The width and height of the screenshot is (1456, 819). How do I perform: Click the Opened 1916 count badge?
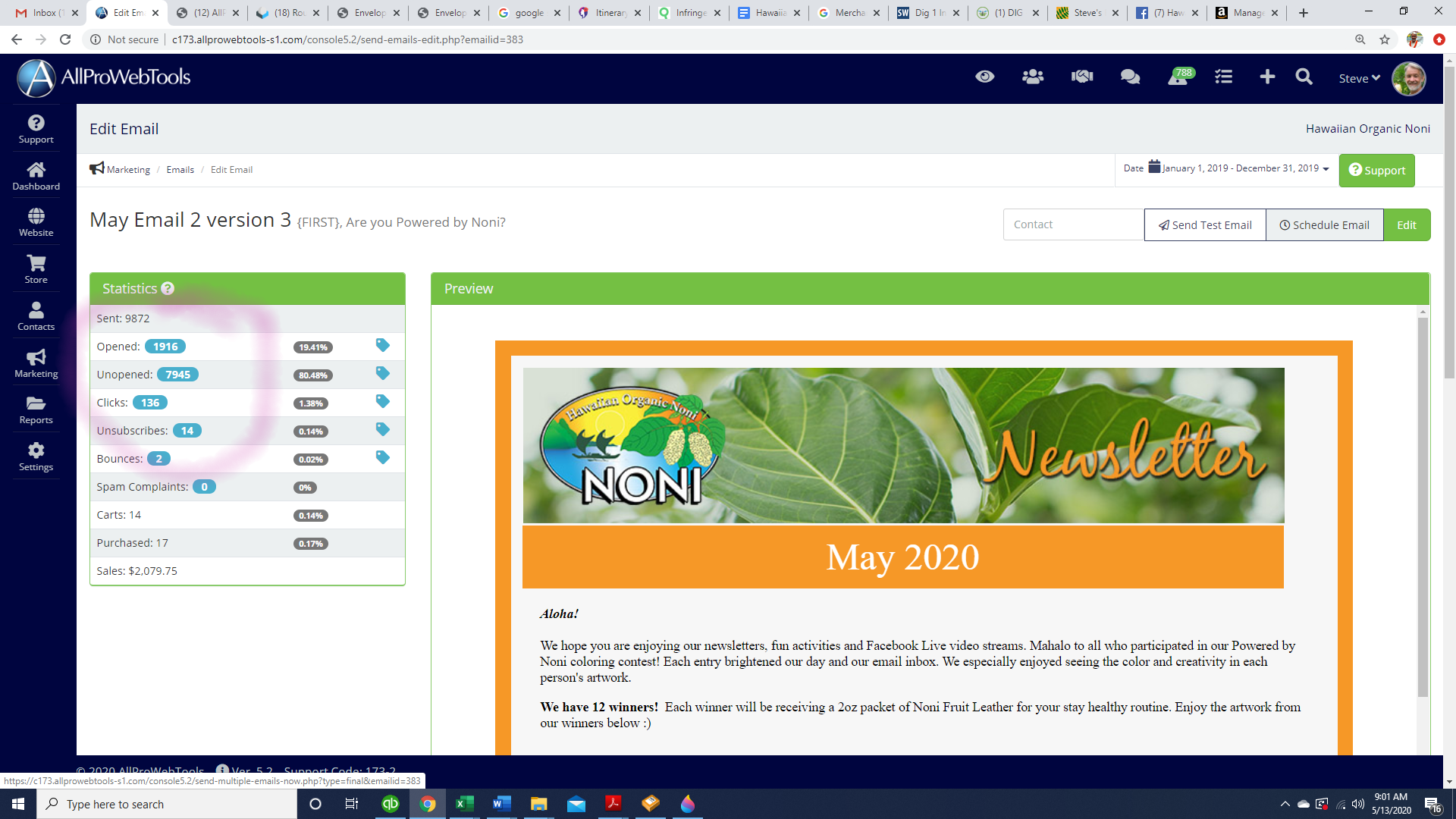click(x=165, y=347)
